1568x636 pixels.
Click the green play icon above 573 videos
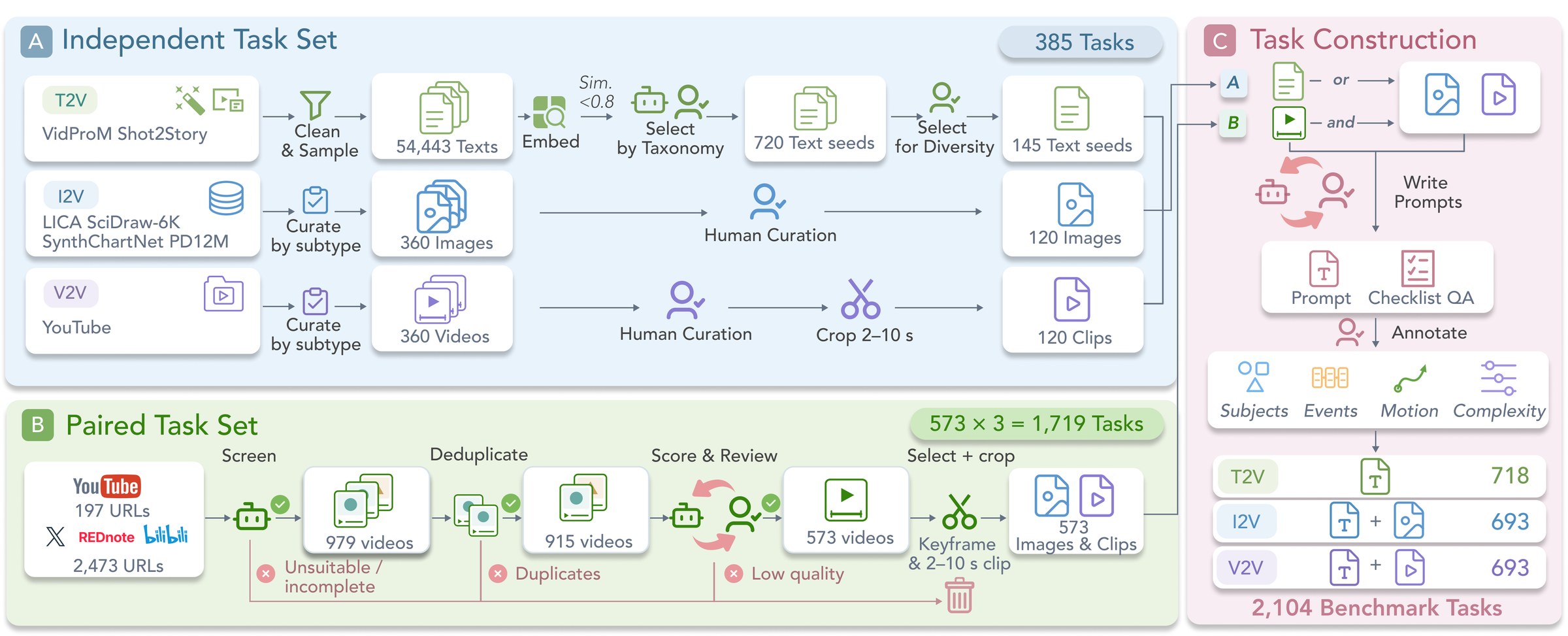846,500
